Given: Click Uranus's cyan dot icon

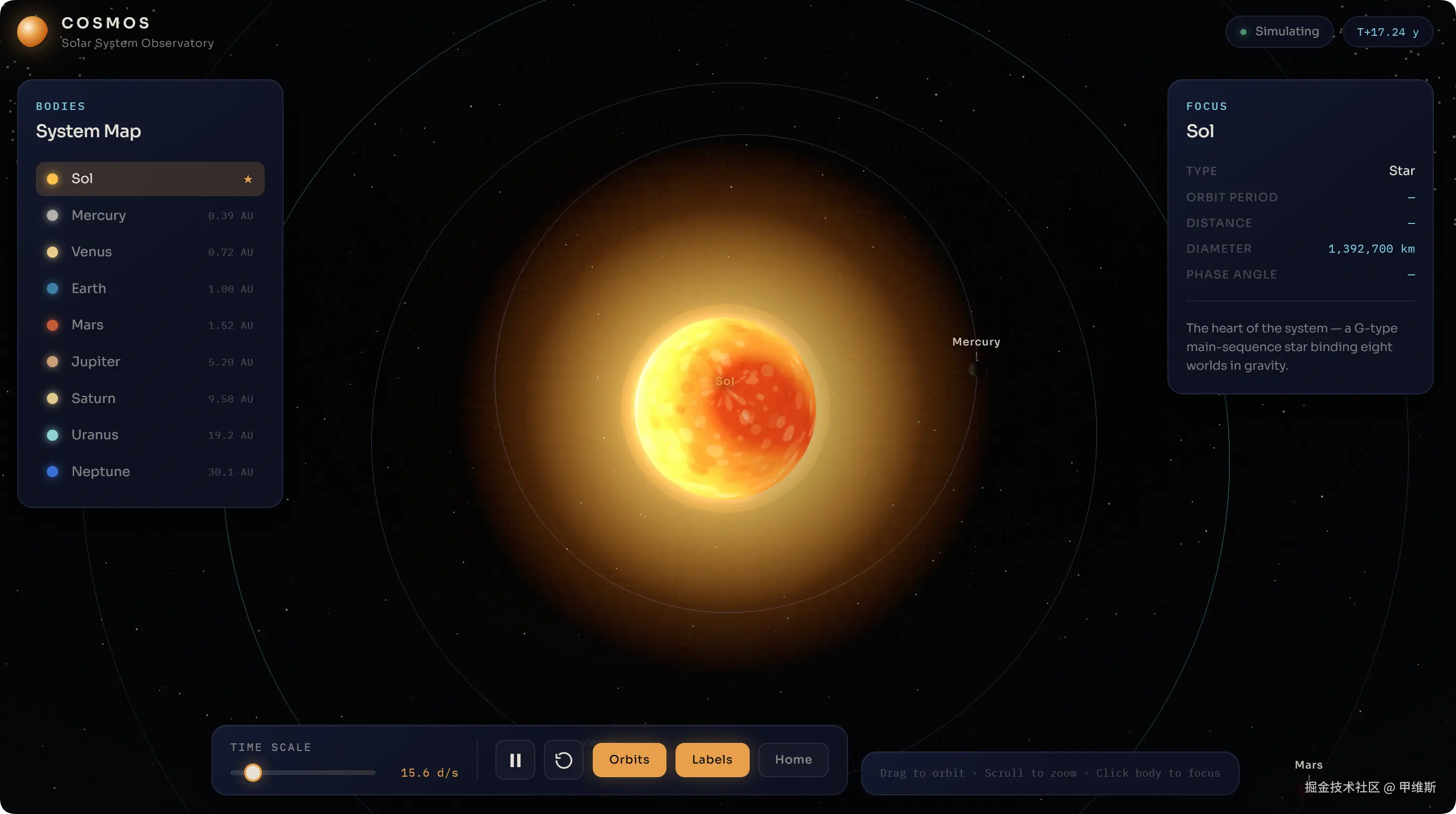Looking at the screenshot, I should point(52,435).
